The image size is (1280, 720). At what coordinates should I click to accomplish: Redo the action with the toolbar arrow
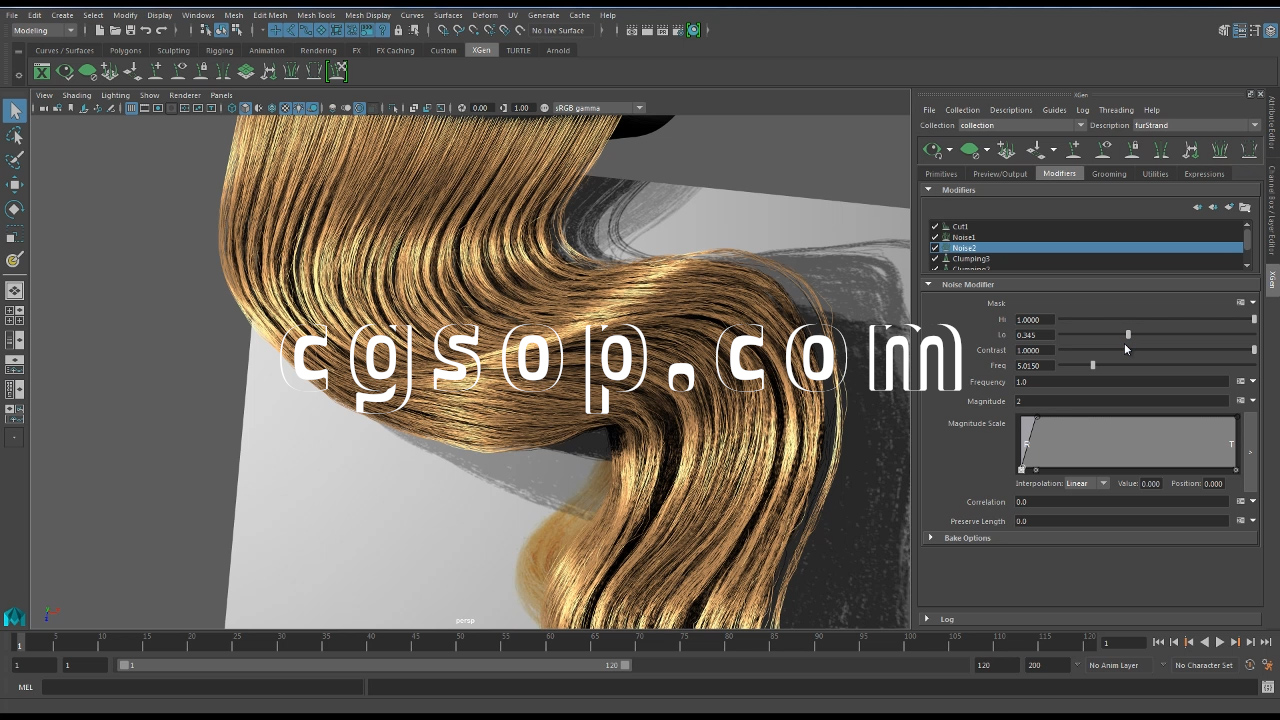[161, 30]
